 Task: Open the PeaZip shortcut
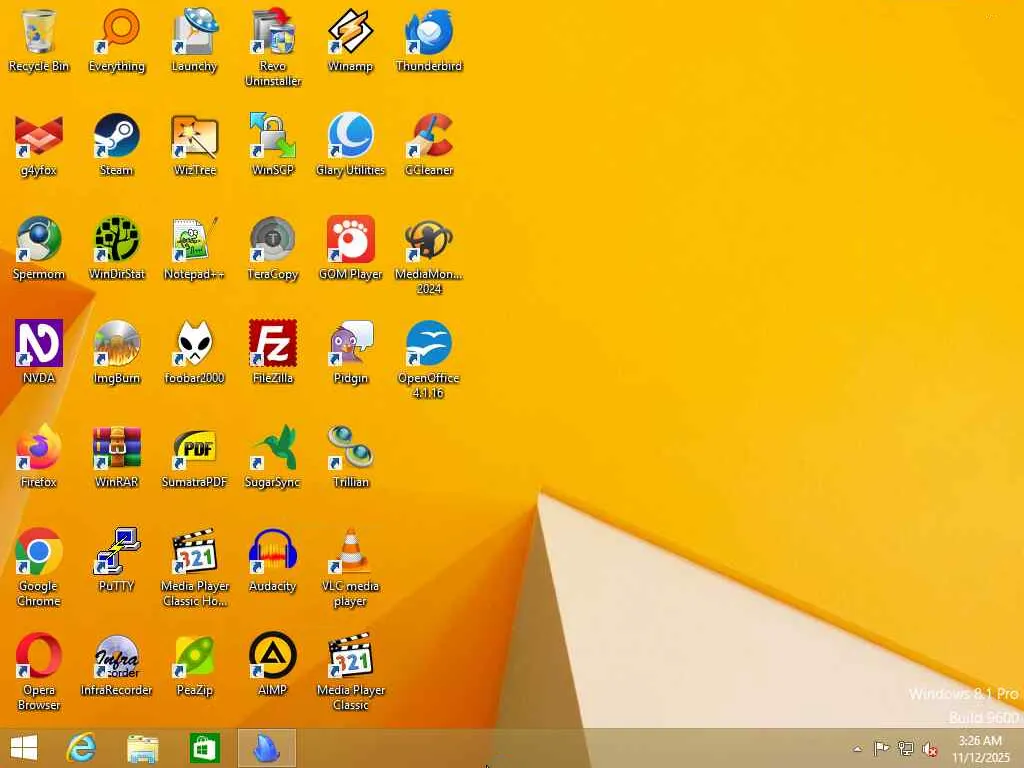(x=195, y=664)
